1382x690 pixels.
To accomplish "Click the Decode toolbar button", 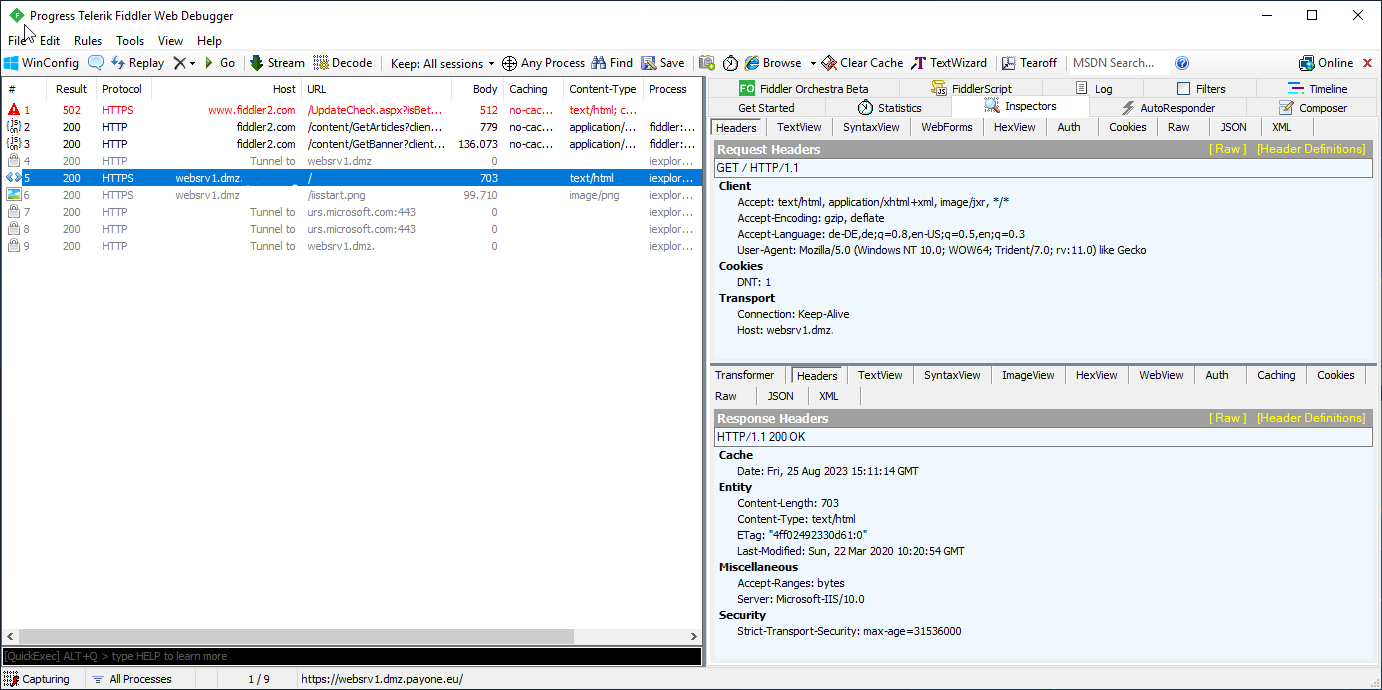I will (x=342, y=63).
